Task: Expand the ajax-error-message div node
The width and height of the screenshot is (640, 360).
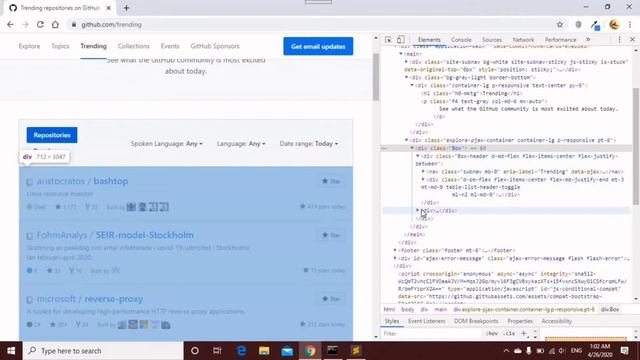Action: point(395,258)
